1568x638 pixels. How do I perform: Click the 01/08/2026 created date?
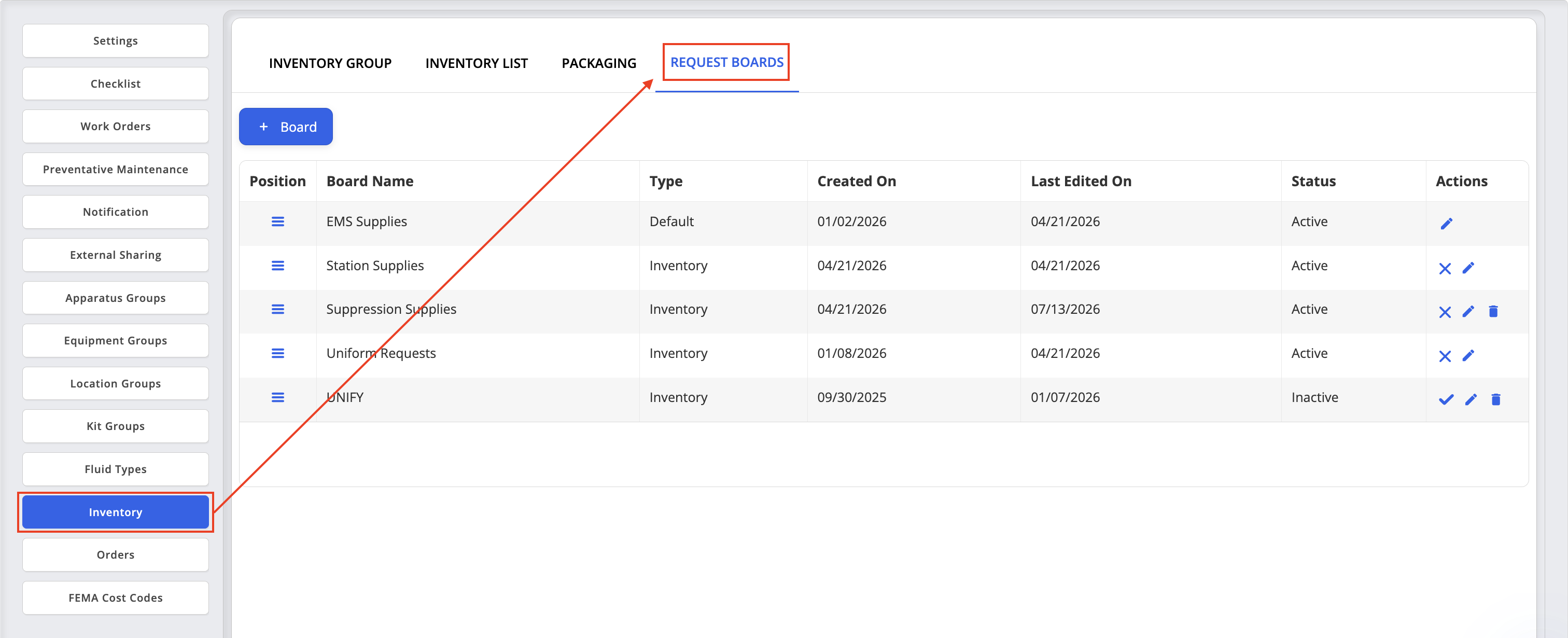tap(851, 353)
